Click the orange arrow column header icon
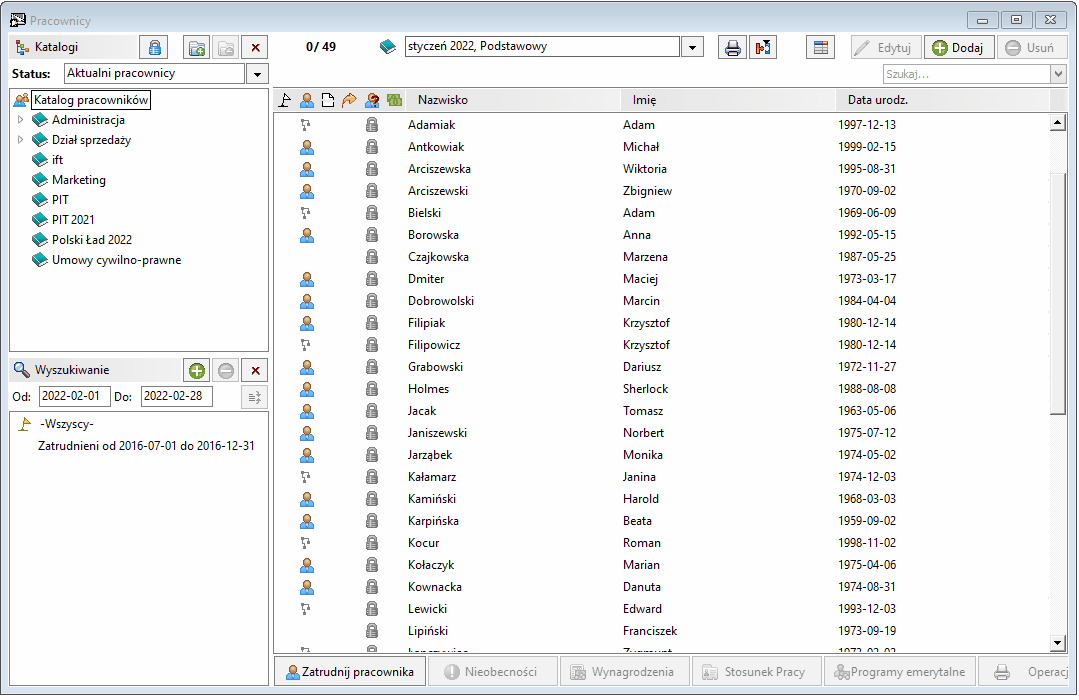 pos(350,100)
